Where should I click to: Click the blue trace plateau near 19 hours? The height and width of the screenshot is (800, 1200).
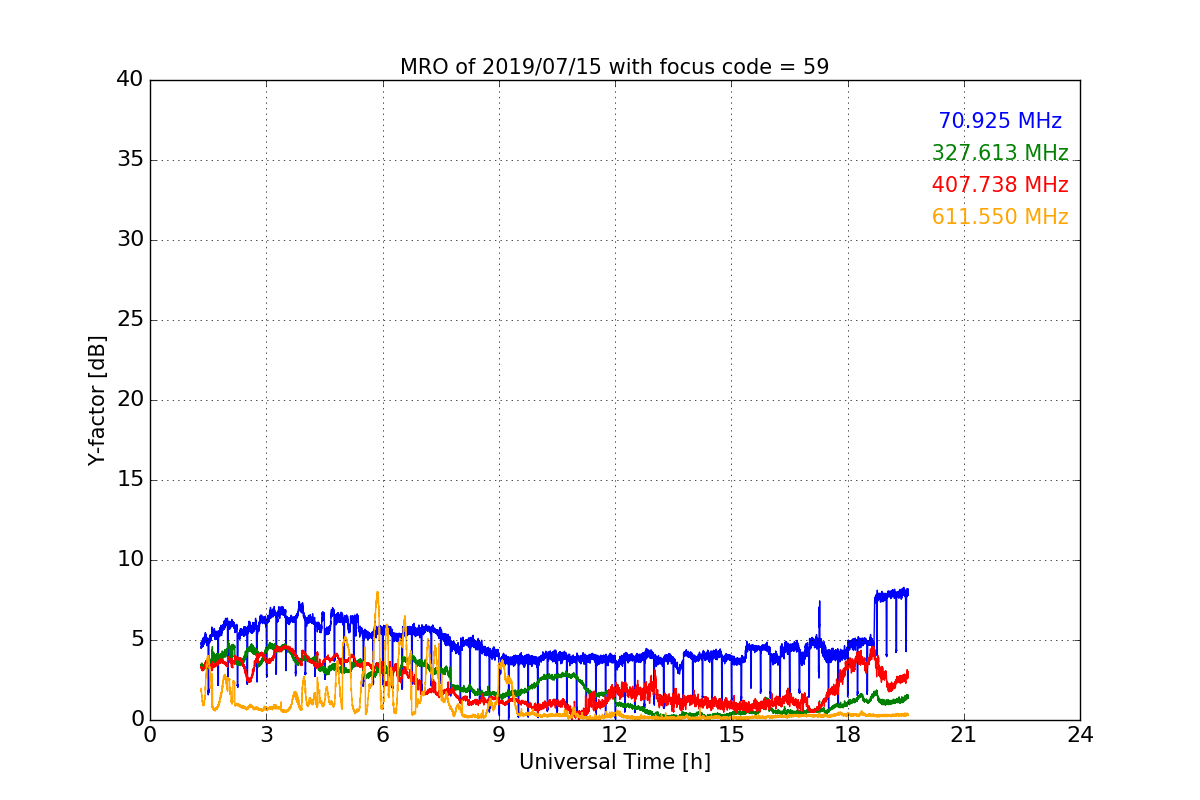(891, 594)
